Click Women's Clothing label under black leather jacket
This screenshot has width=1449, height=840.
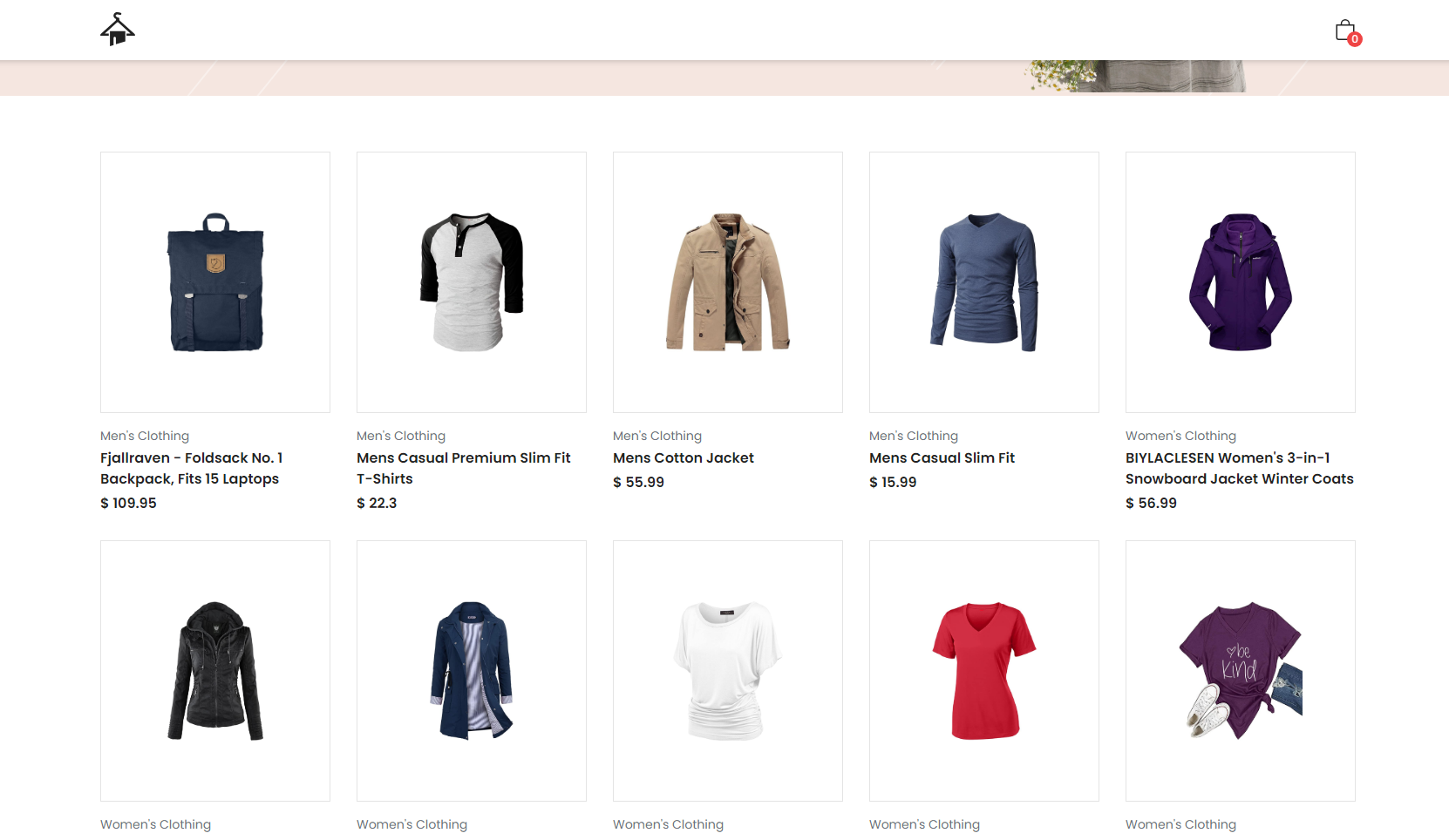pos(155,824)
